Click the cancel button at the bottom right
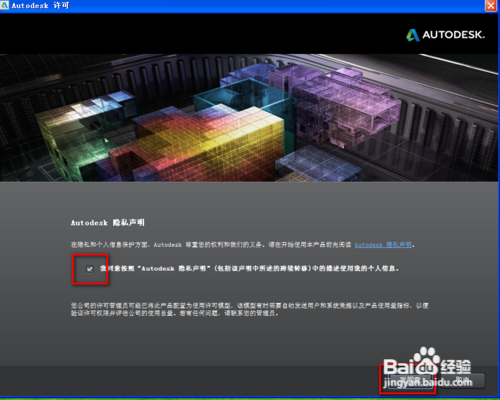The image size is (500, 400). tap(463, 380)
